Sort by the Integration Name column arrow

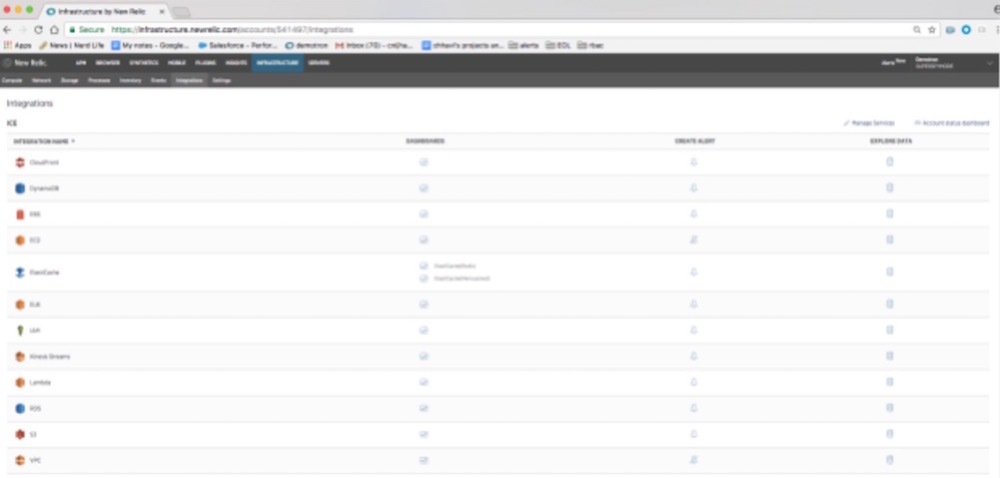tap(73, 141)
